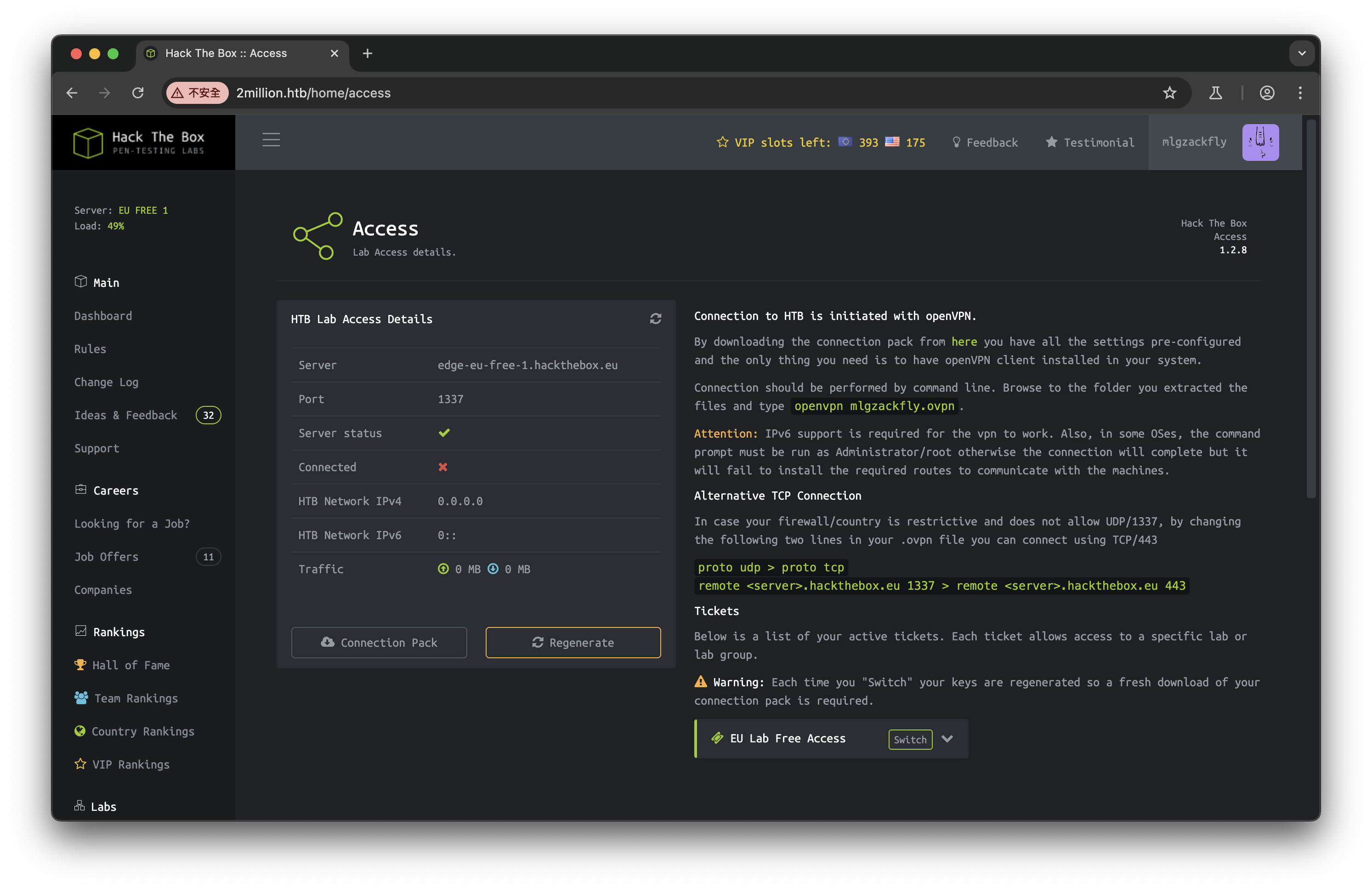
Task: Open Feedback lightbulb link
Action: (985, 142)
